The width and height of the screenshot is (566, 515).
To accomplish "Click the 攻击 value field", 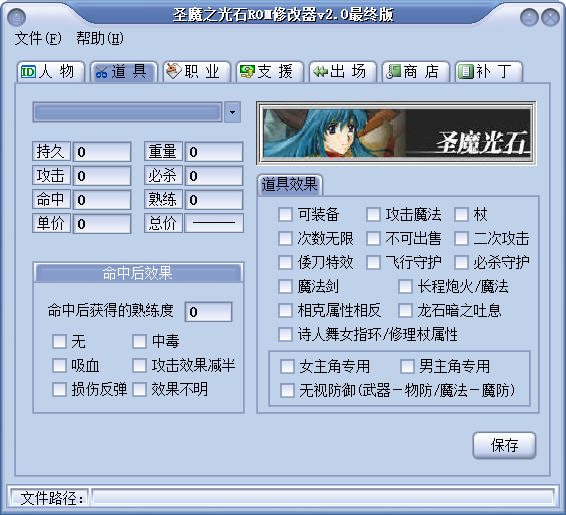I will point(102,176).
